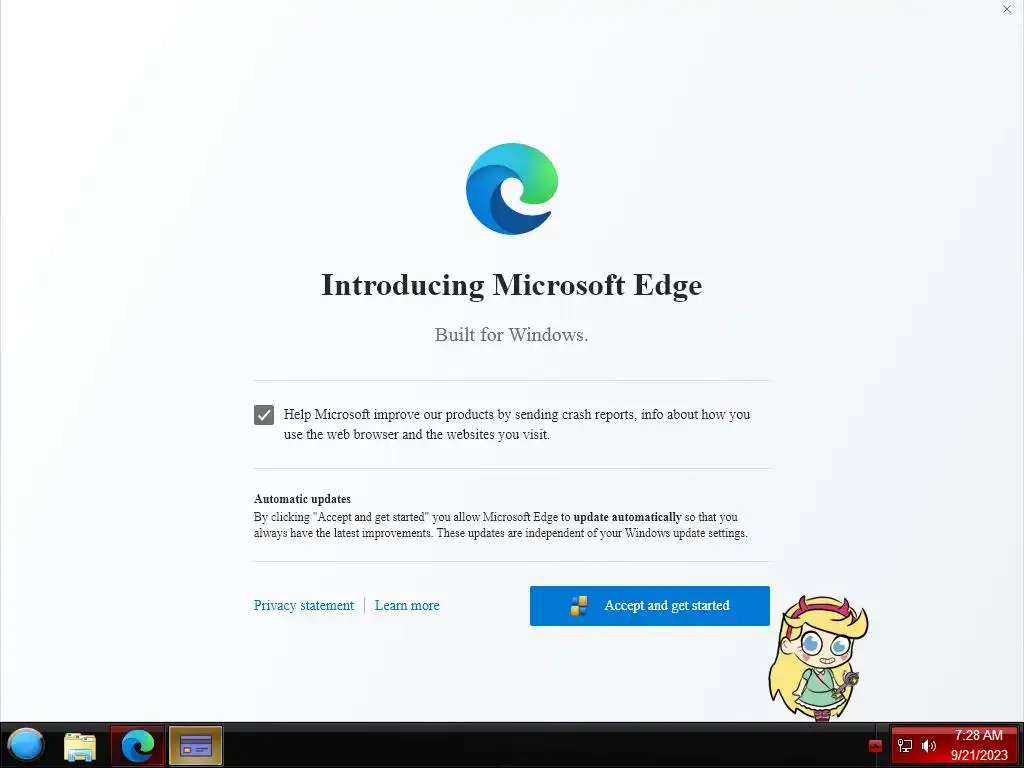Click the red tray overflow icon
The width and height of the screenshot is (1024, 768).
pyautogui.click(x=875, y=746)
